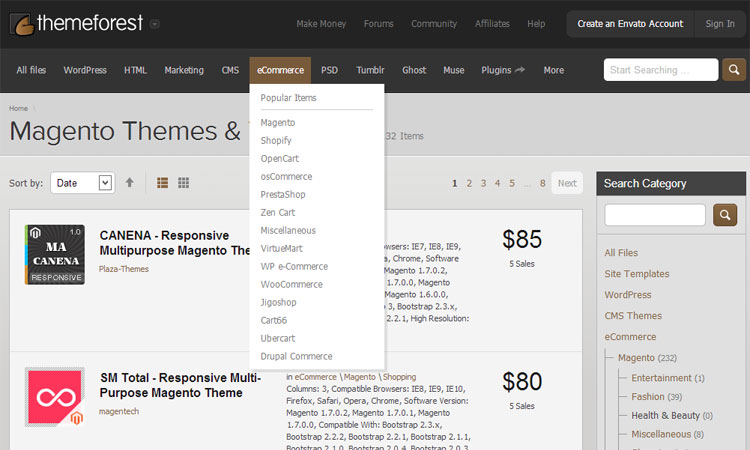Choose Ubercart from the dropdown menu
This screenshot has height=450, width=750.
[x=277, y=339]
